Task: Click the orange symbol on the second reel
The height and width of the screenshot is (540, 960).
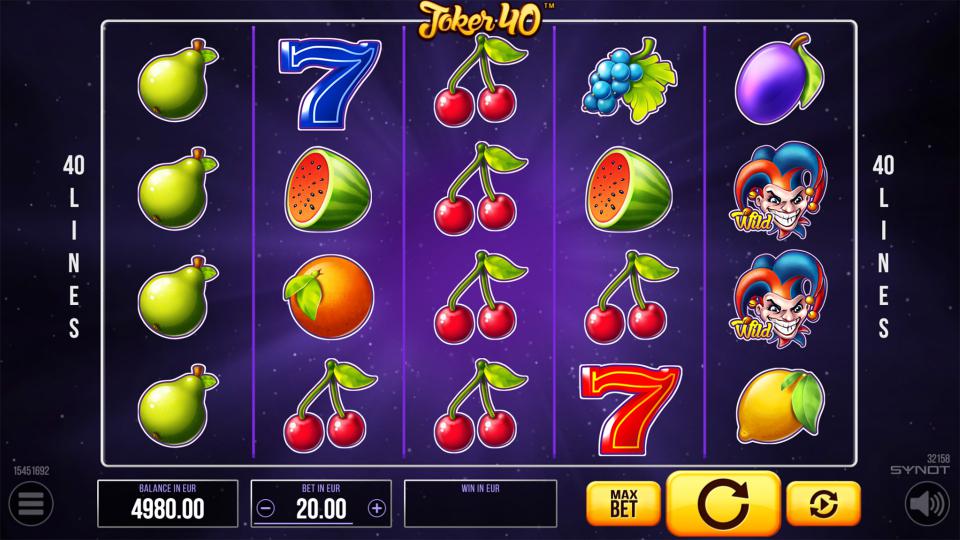Action: [x=329, y=297]
